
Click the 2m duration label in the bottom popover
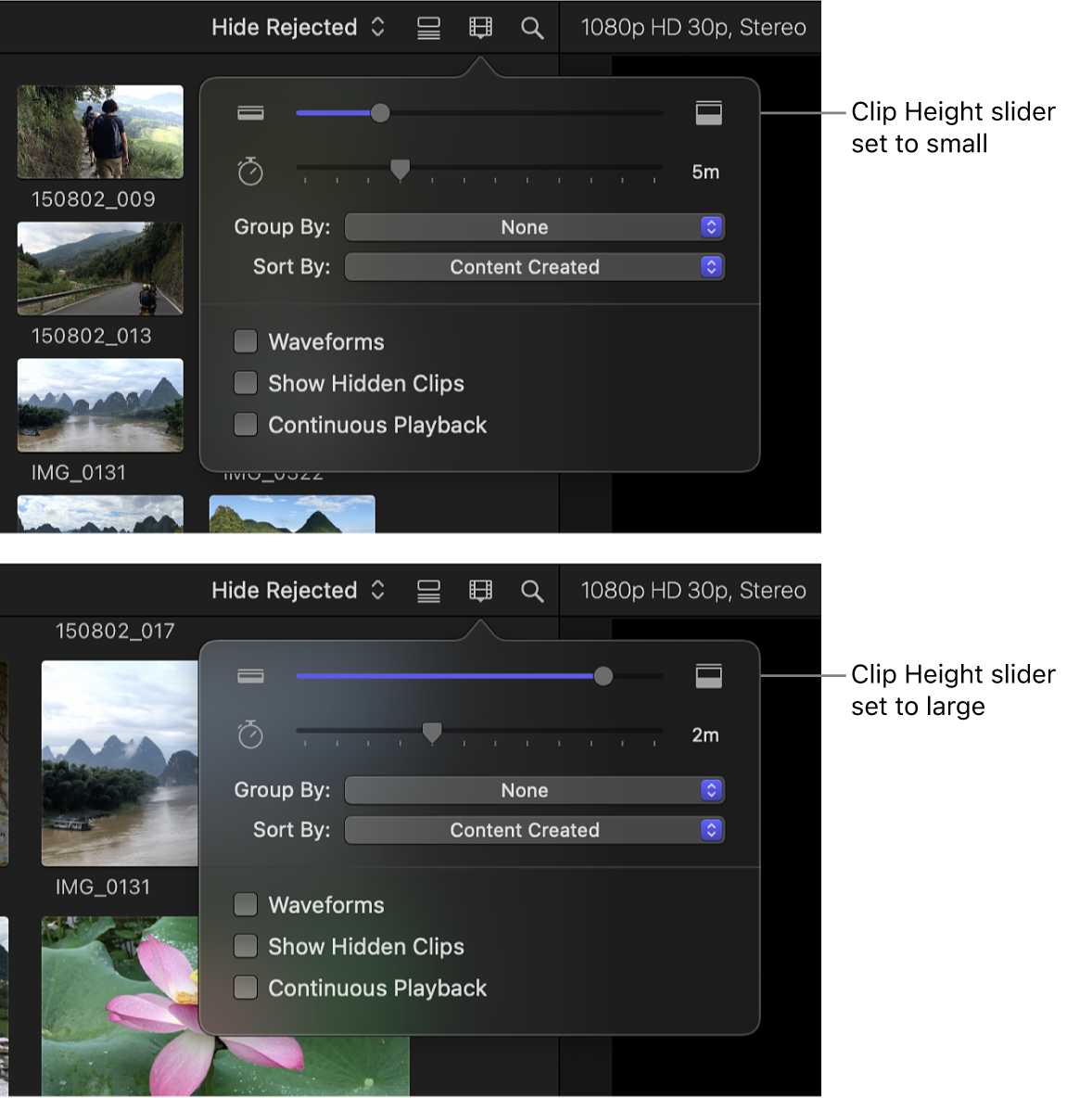(x=705, y=734)
